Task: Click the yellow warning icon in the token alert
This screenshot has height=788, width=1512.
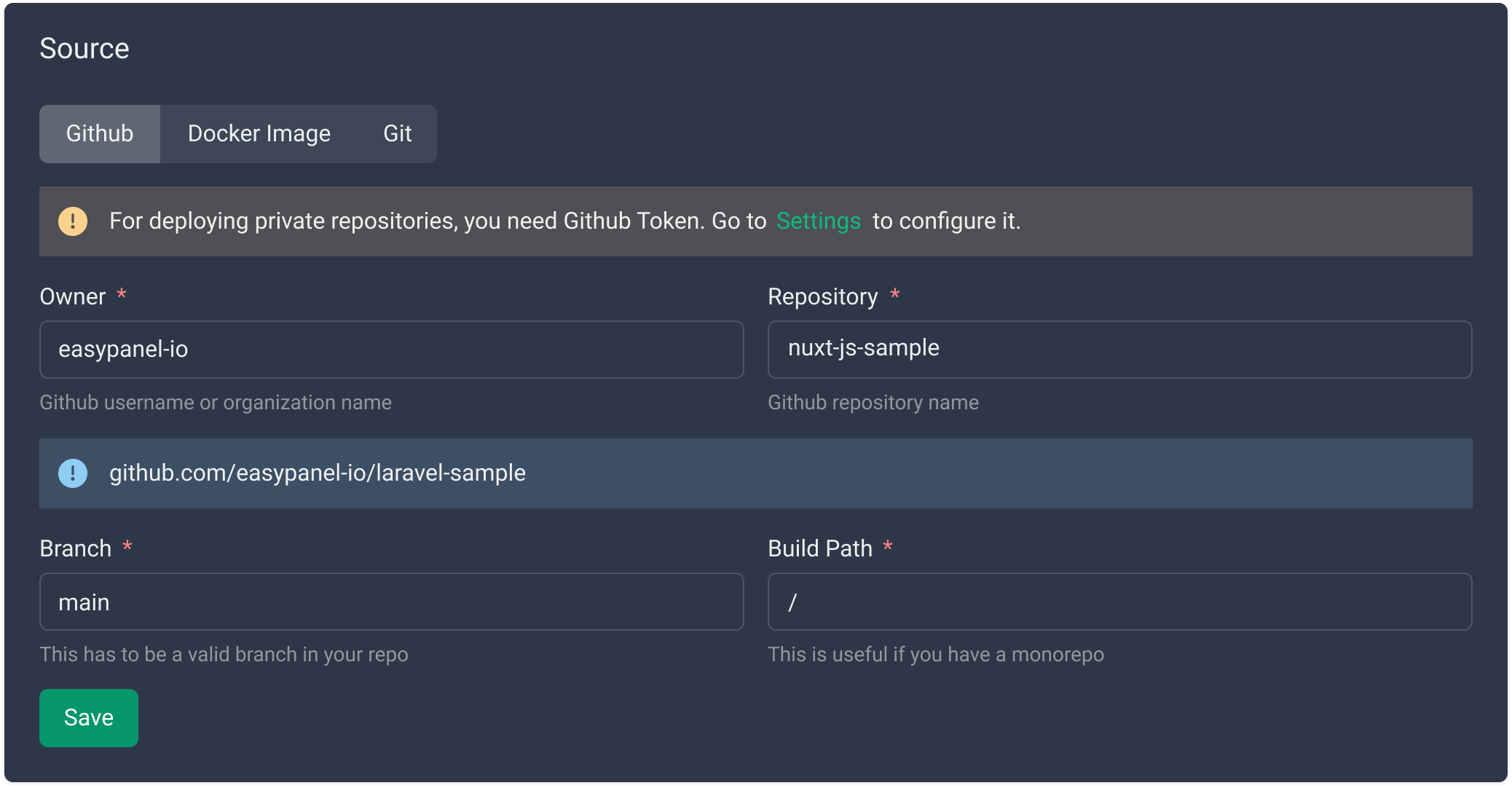Action: click(x=72, y=221)
